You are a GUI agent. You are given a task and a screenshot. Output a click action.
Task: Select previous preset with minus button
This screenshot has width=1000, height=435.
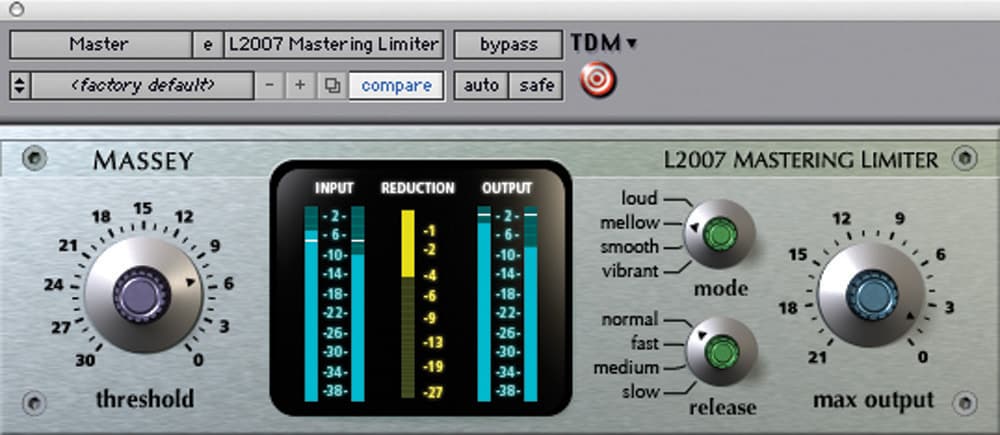[270, 85]
